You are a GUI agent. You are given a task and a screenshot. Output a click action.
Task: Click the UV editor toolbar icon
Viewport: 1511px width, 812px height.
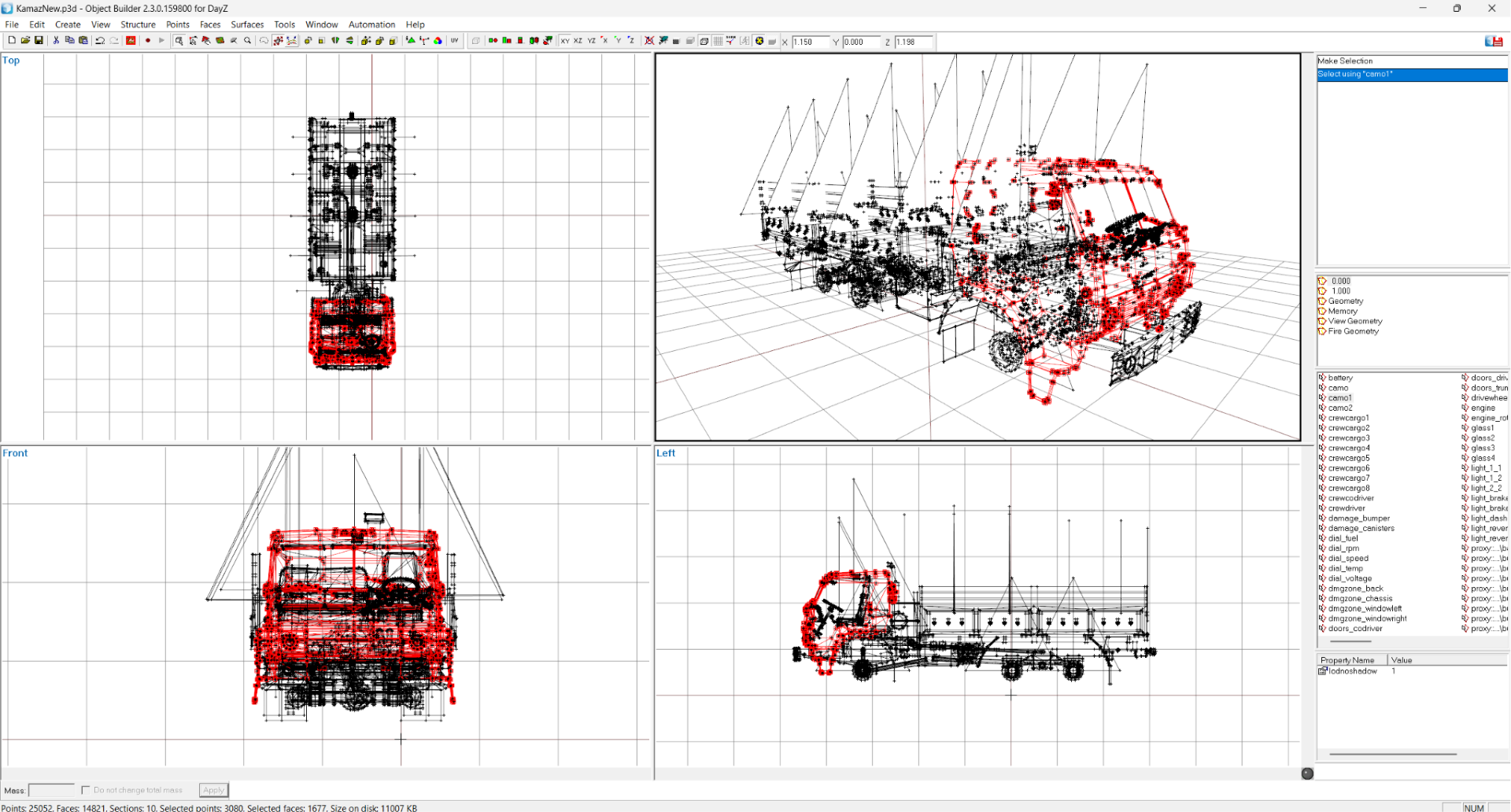click(454, 41)
